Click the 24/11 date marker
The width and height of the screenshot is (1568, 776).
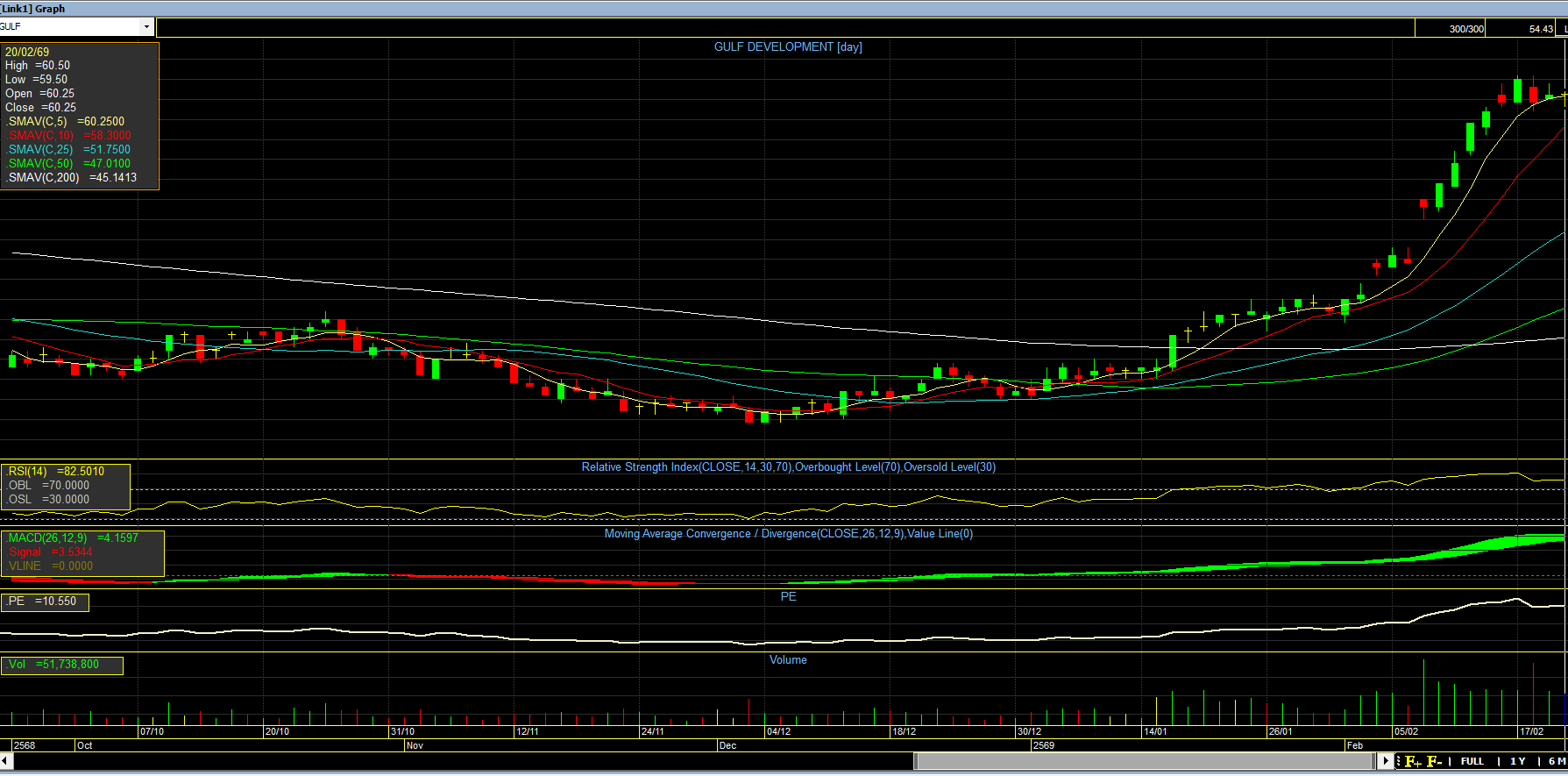(x=653, y=731)
